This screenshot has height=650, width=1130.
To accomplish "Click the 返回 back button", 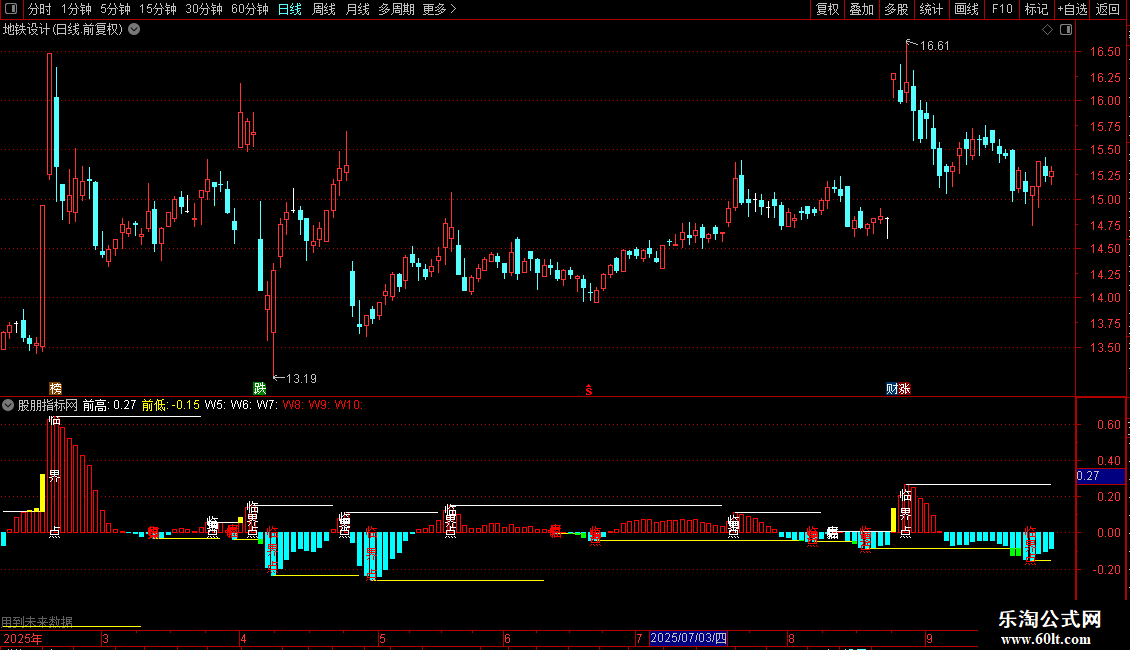I will (1108, 9).
